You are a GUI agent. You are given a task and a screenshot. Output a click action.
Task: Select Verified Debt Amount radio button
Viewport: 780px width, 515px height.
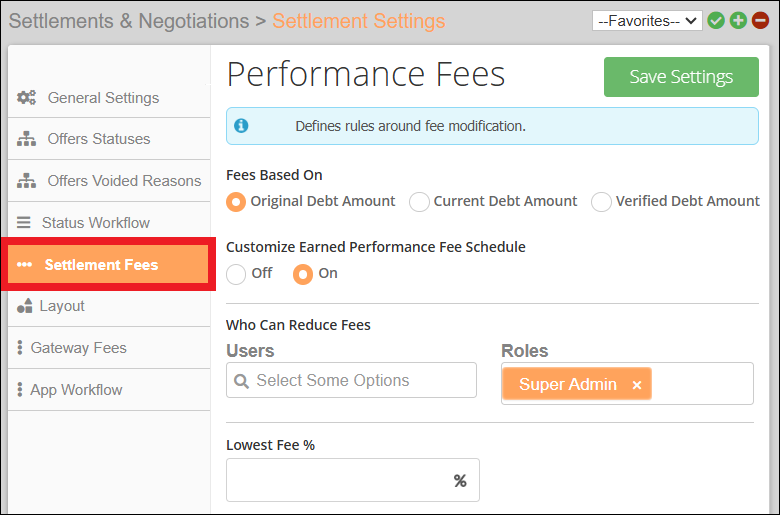pos(601,202)
